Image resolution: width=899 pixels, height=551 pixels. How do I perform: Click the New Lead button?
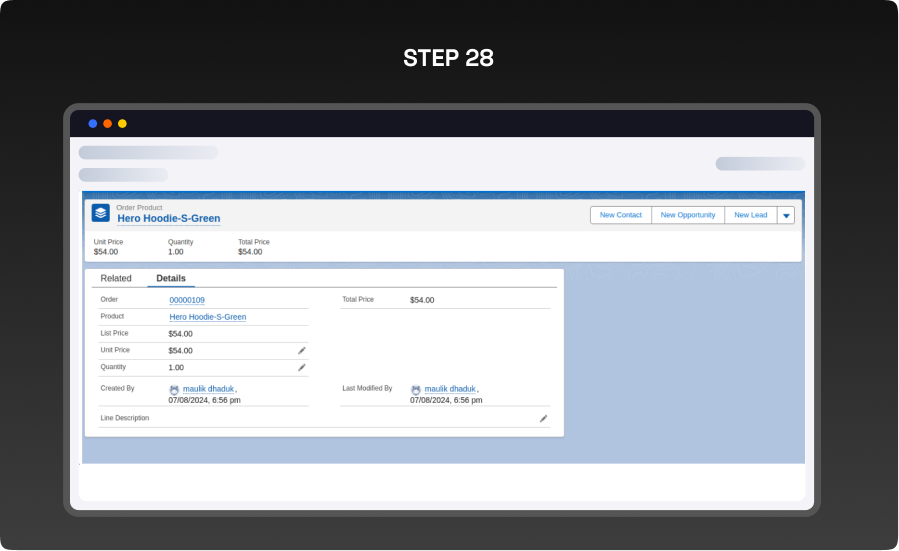pos(750,215)
